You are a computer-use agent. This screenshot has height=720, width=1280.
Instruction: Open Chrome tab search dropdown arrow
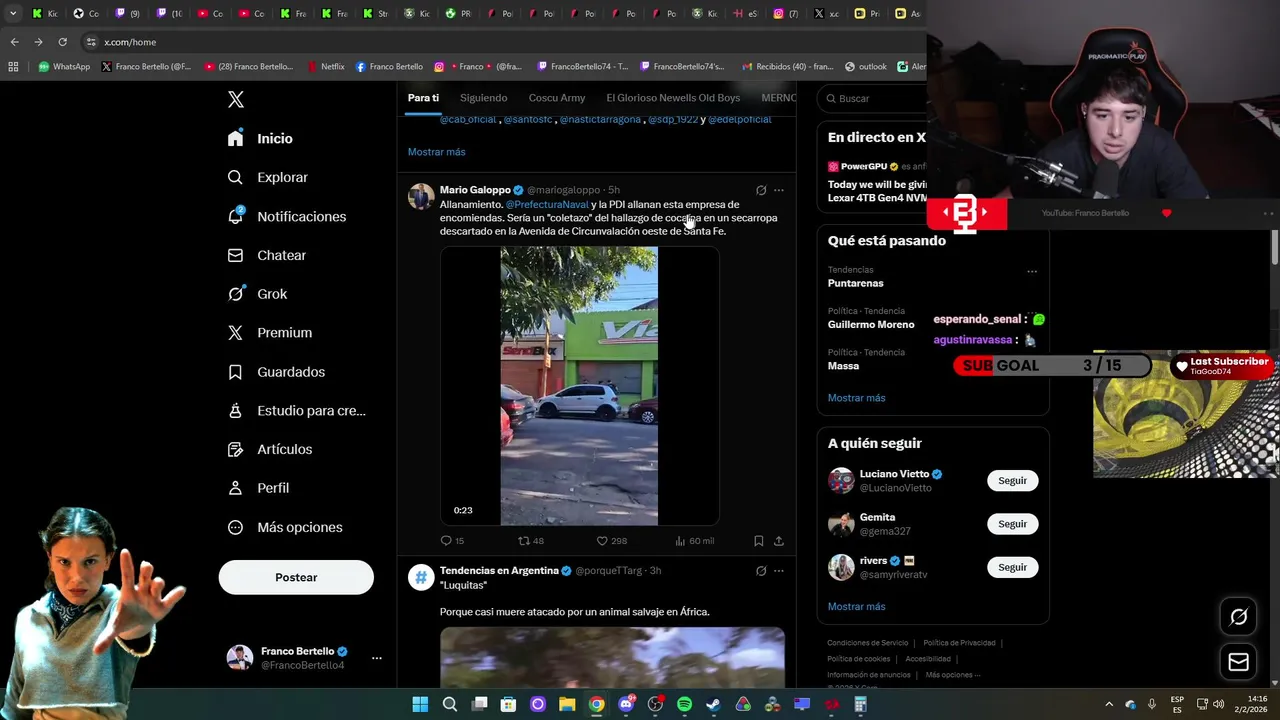pos(13,14)
